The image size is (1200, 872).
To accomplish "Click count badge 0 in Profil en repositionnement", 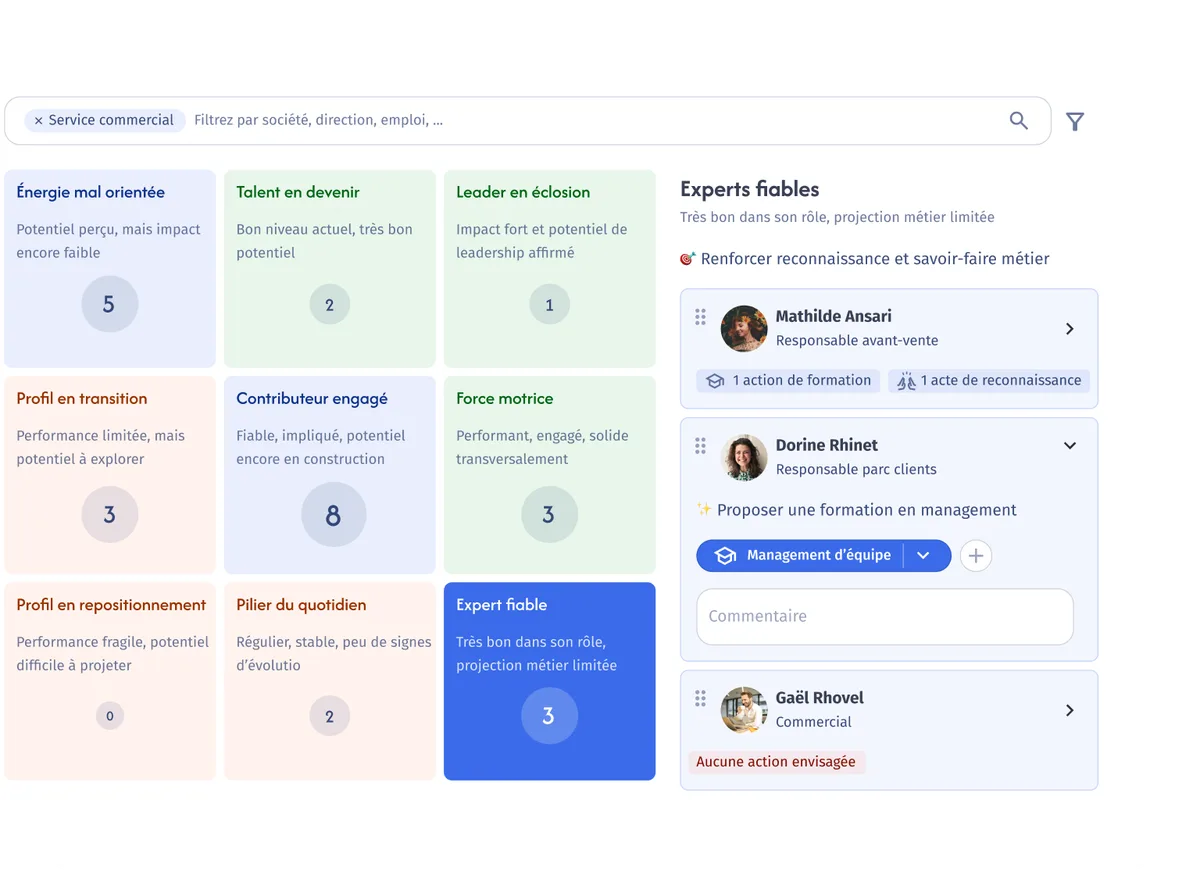I will 110,716.
